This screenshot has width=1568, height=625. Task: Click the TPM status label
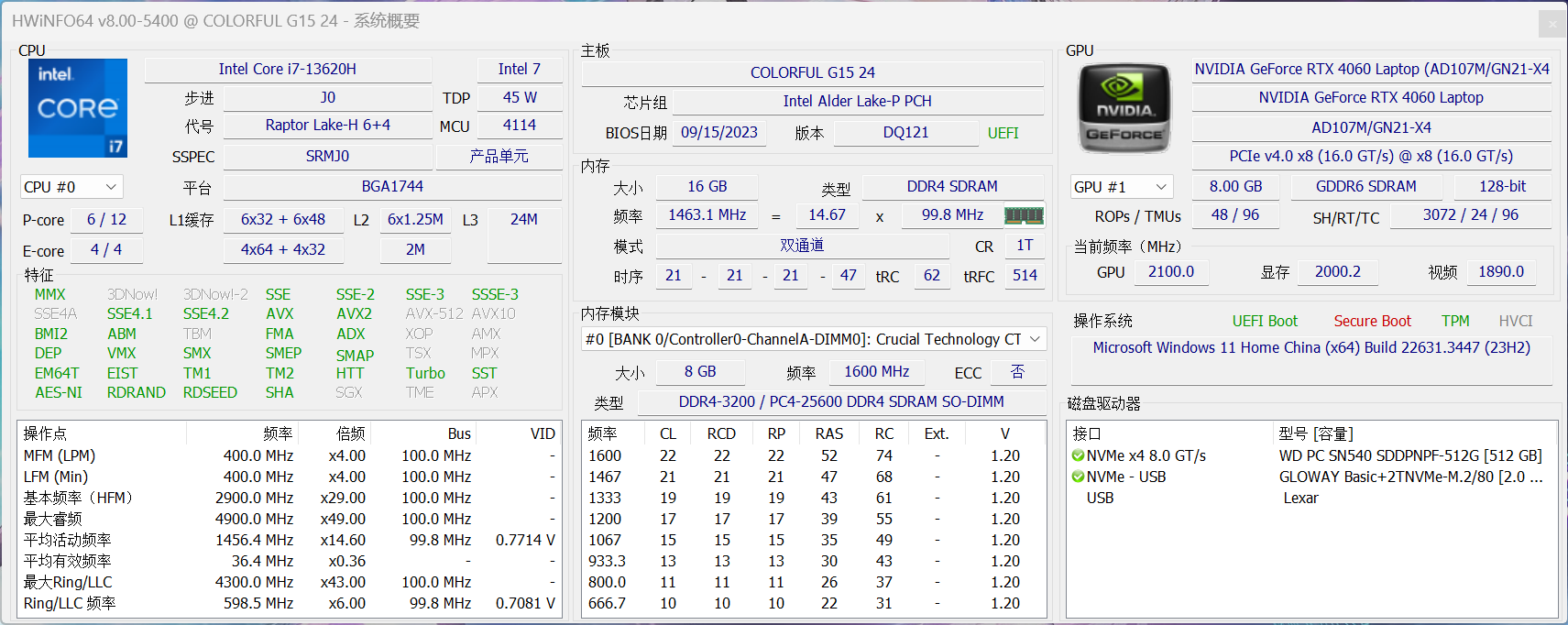coord(1455,321)
